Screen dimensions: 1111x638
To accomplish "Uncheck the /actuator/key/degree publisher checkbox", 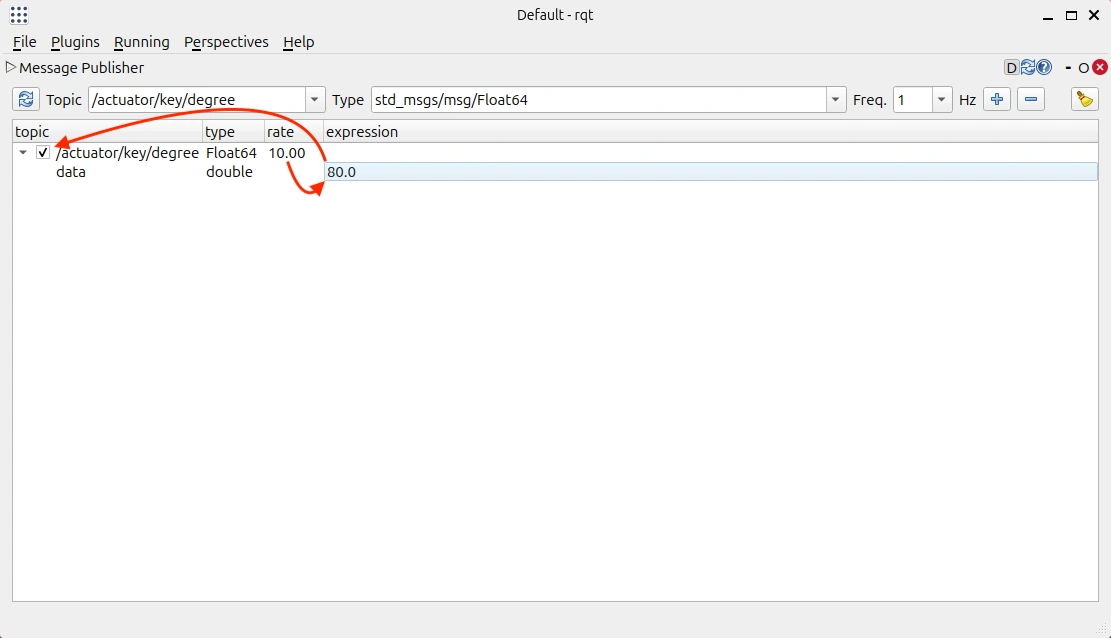I will pyautogui.click(x=43, y=152).
